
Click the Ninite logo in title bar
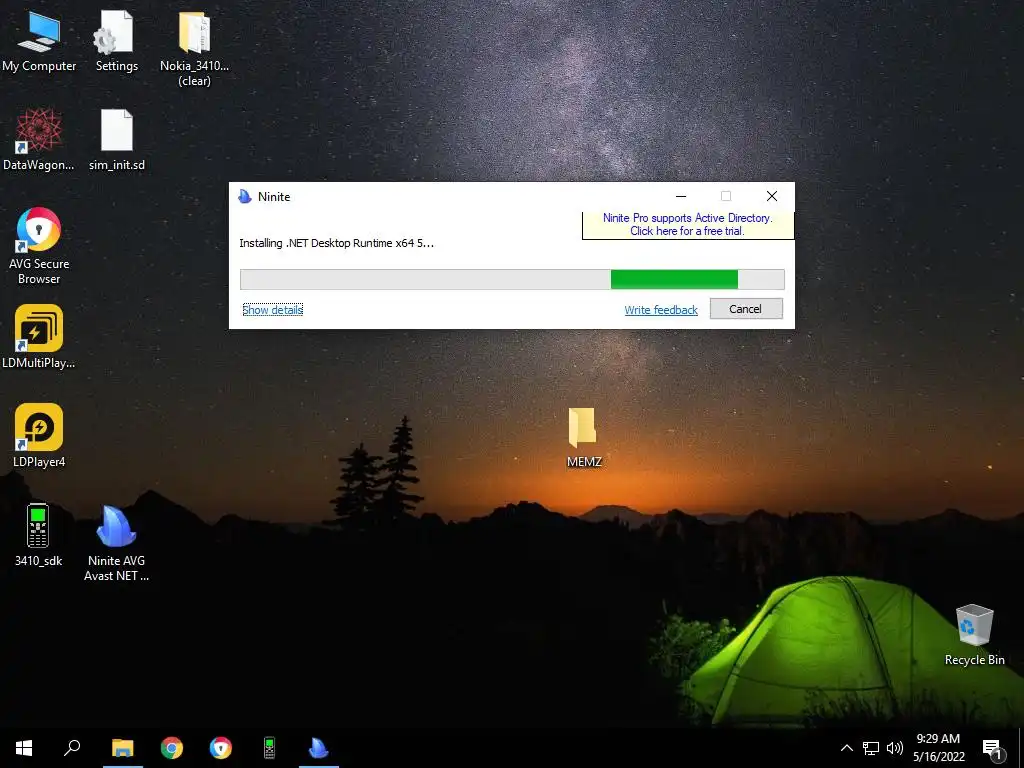coord(245,197)
